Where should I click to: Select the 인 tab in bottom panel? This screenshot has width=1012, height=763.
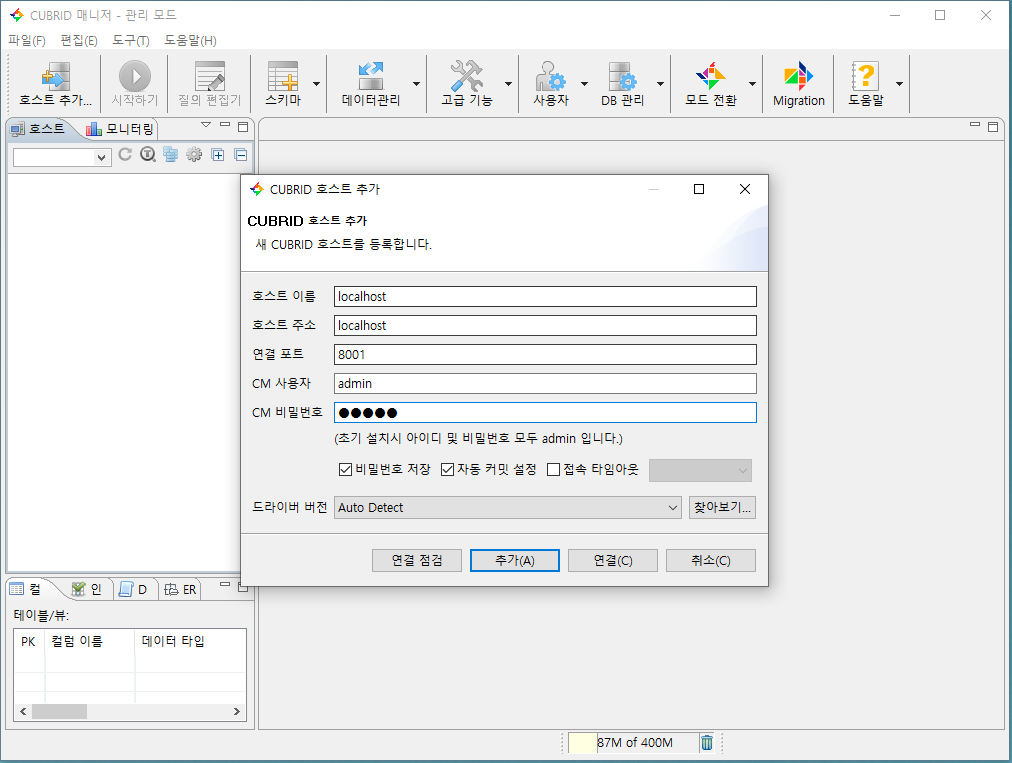[86, 589]
